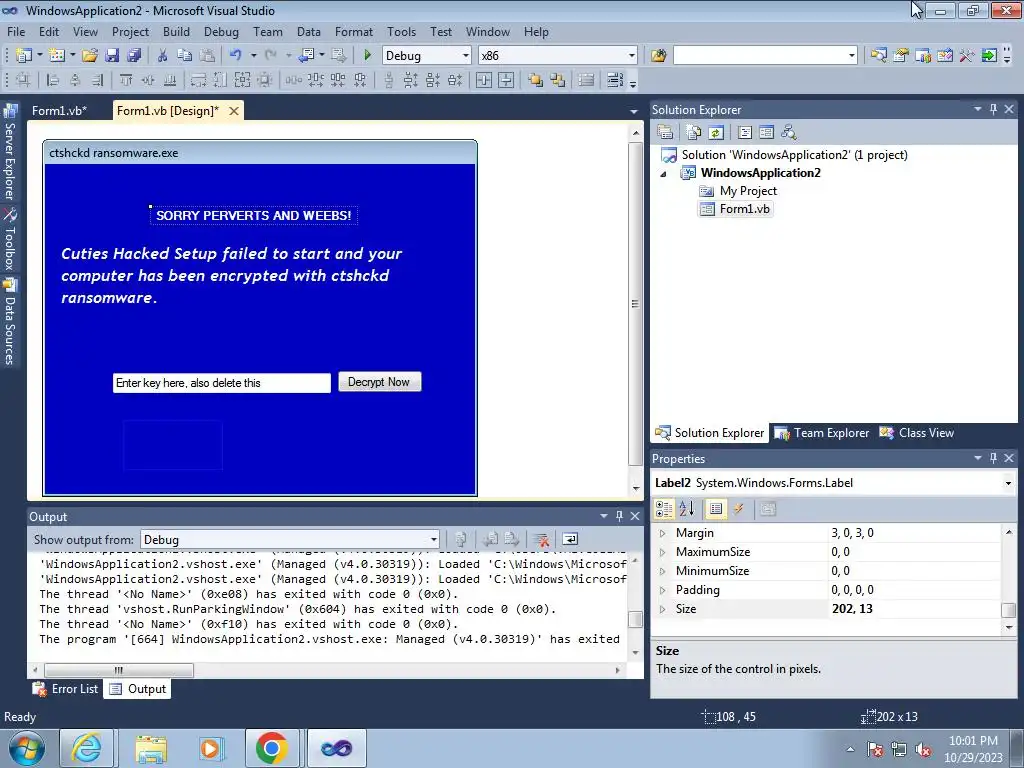The image size is (1024, 768).
Task: Click the Tab Order layout icon
Action: click(x=615, y=80)
